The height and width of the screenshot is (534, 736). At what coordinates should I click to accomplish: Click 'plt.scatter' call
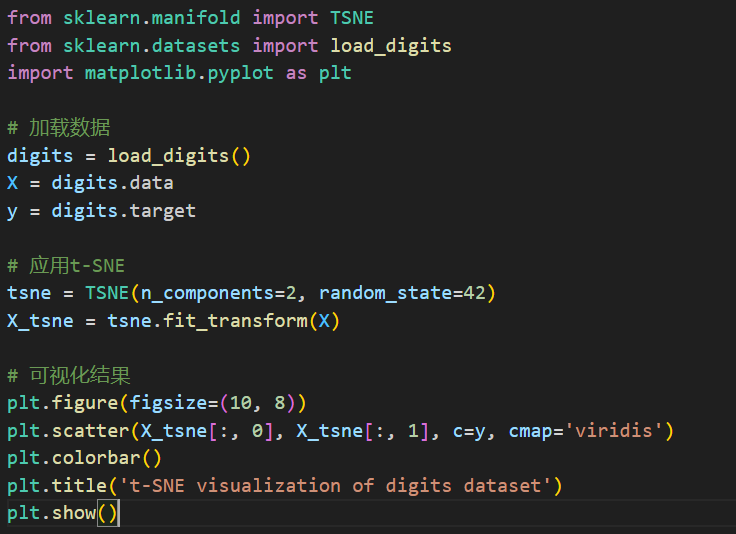click(x=68, y=431)
